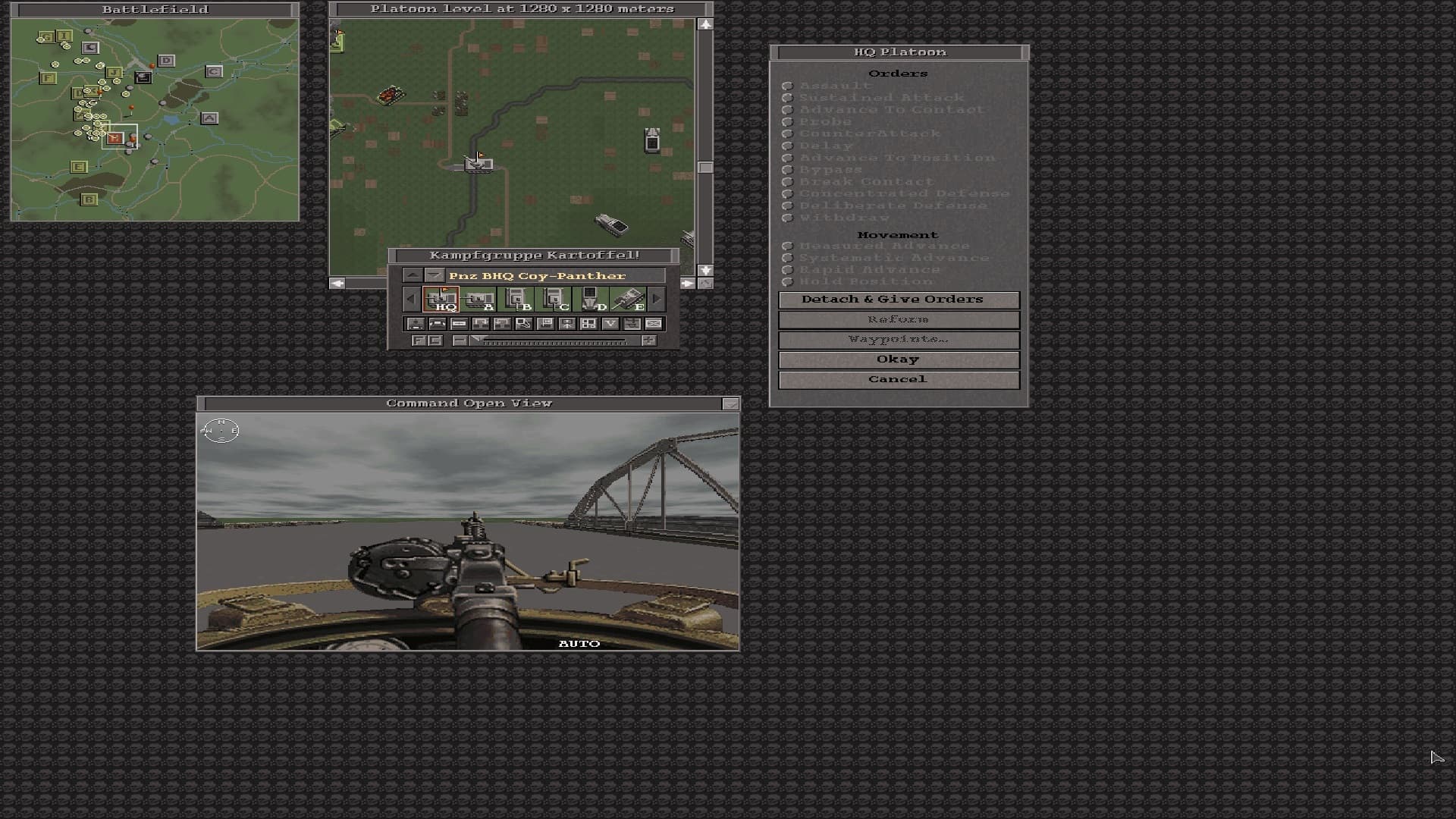Select the HQ unit icon in Kampfgruppe panel
1456x819 pixels.
point(441,299)
